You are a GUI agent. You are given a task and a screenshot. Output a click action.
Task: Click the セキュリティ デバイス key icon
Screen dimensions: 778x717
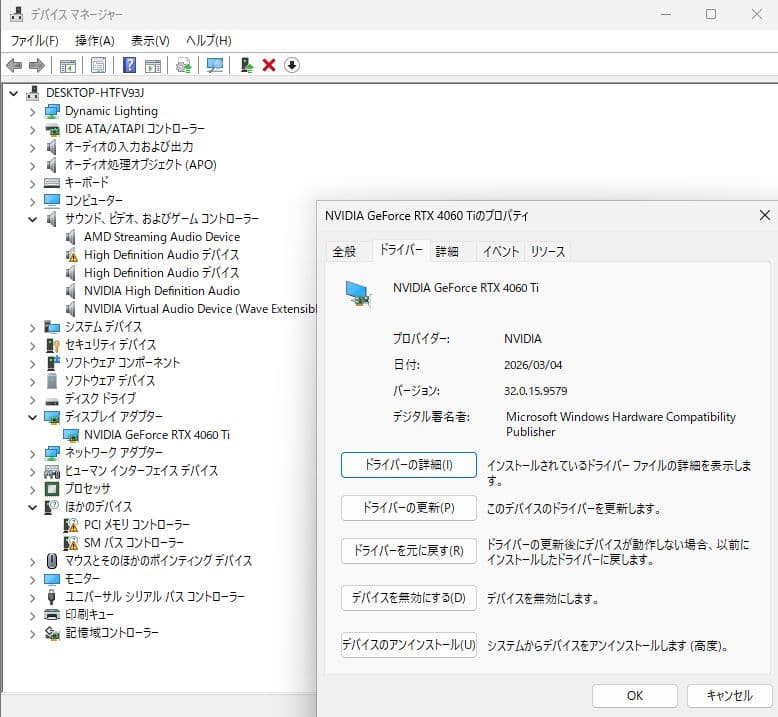click(x=52, y=345)
